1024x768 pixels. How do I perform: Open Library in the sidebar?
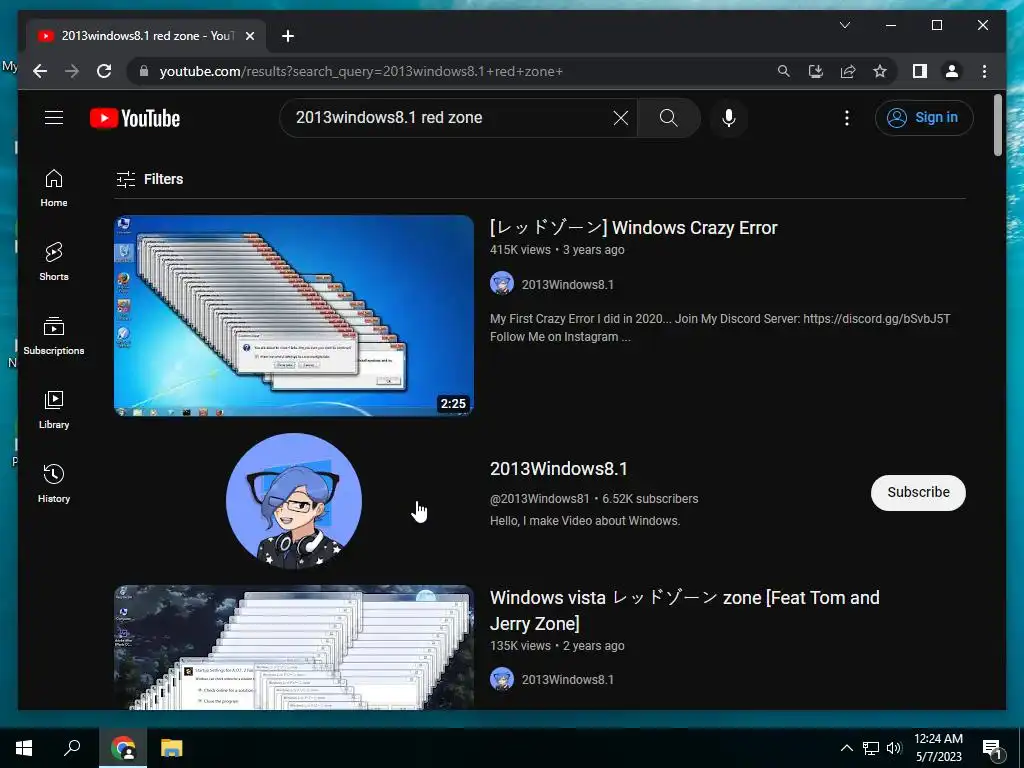pyautogui.click(x=54, y=409)
